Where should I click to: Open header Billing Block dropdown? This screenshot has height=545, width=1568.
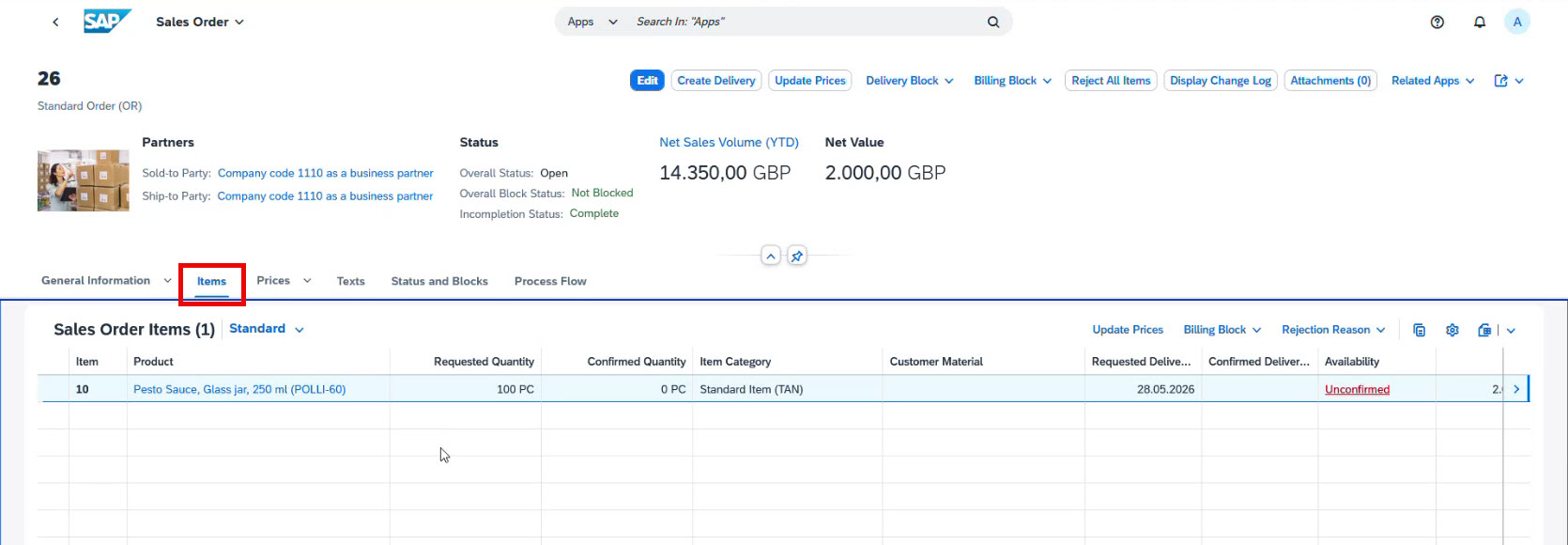(1013, 81)
